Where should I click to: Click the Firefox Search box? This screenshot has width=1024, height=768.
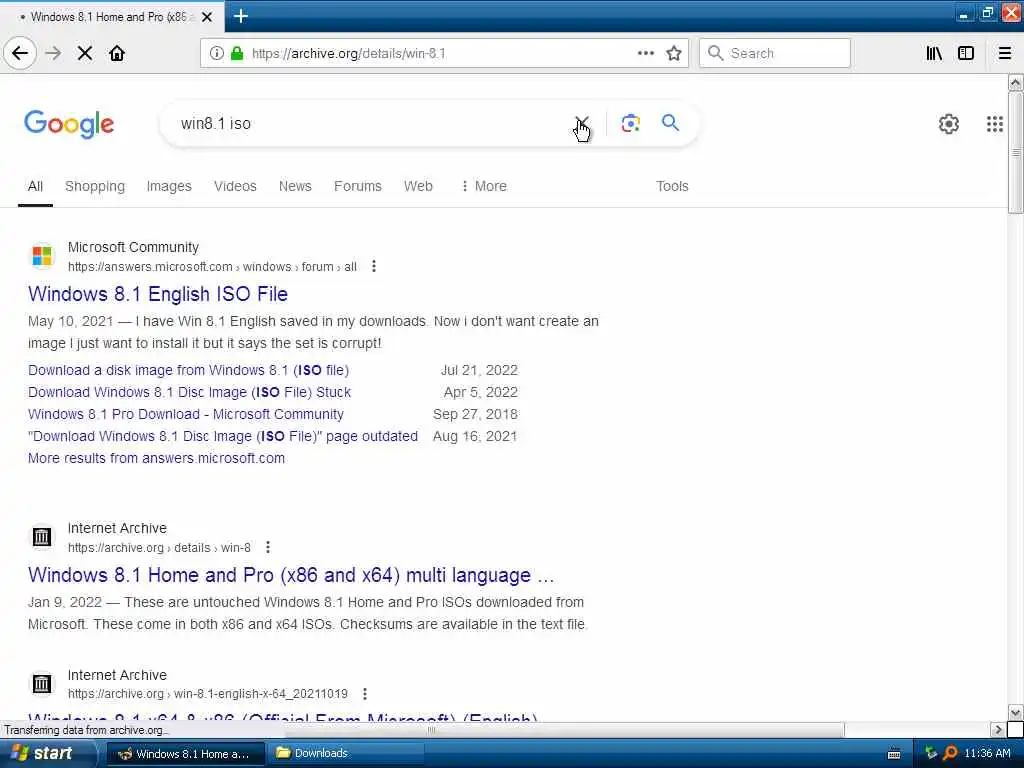tap(775, 53)
